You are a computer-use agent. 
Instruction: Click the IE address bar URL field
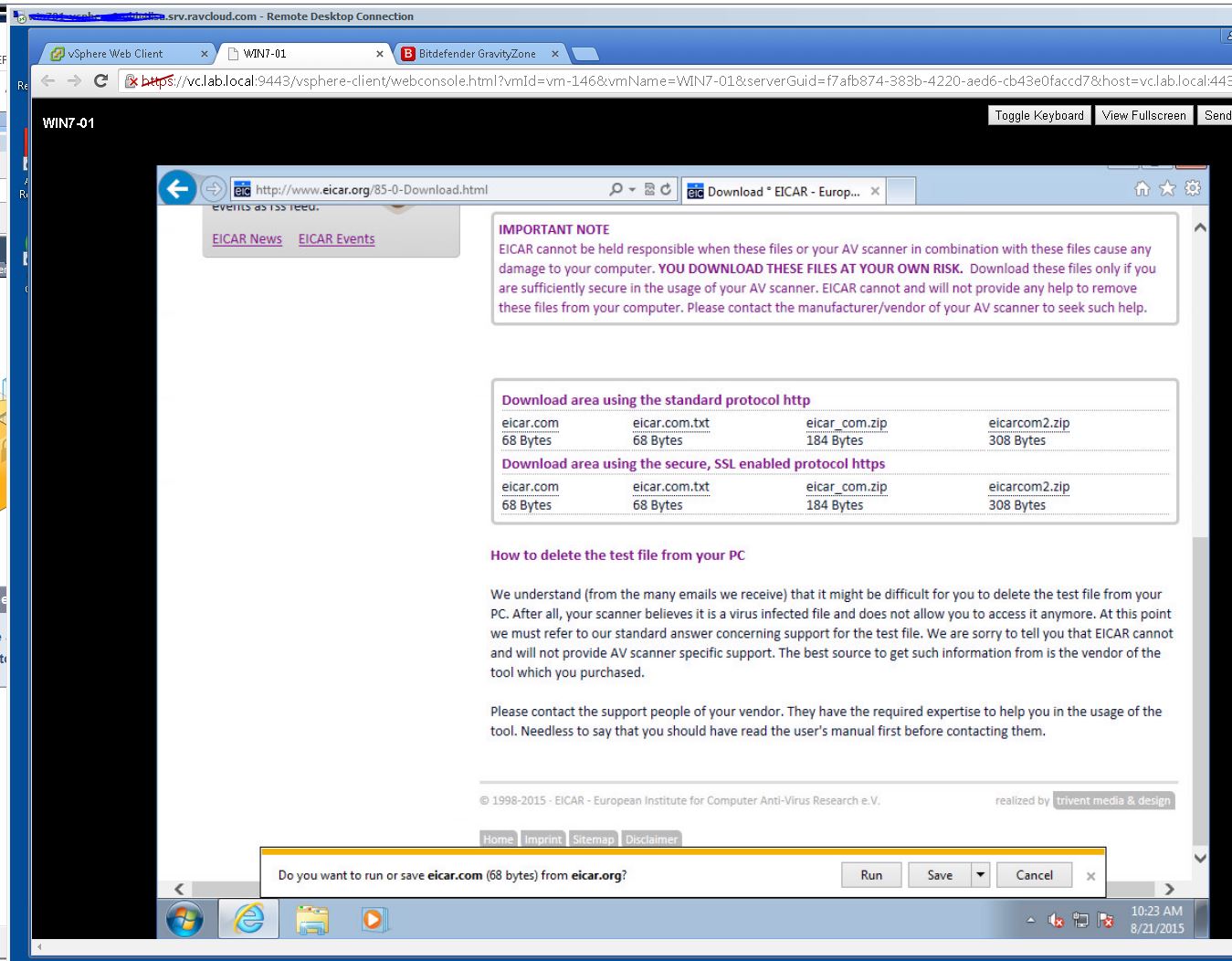point(420,190)
